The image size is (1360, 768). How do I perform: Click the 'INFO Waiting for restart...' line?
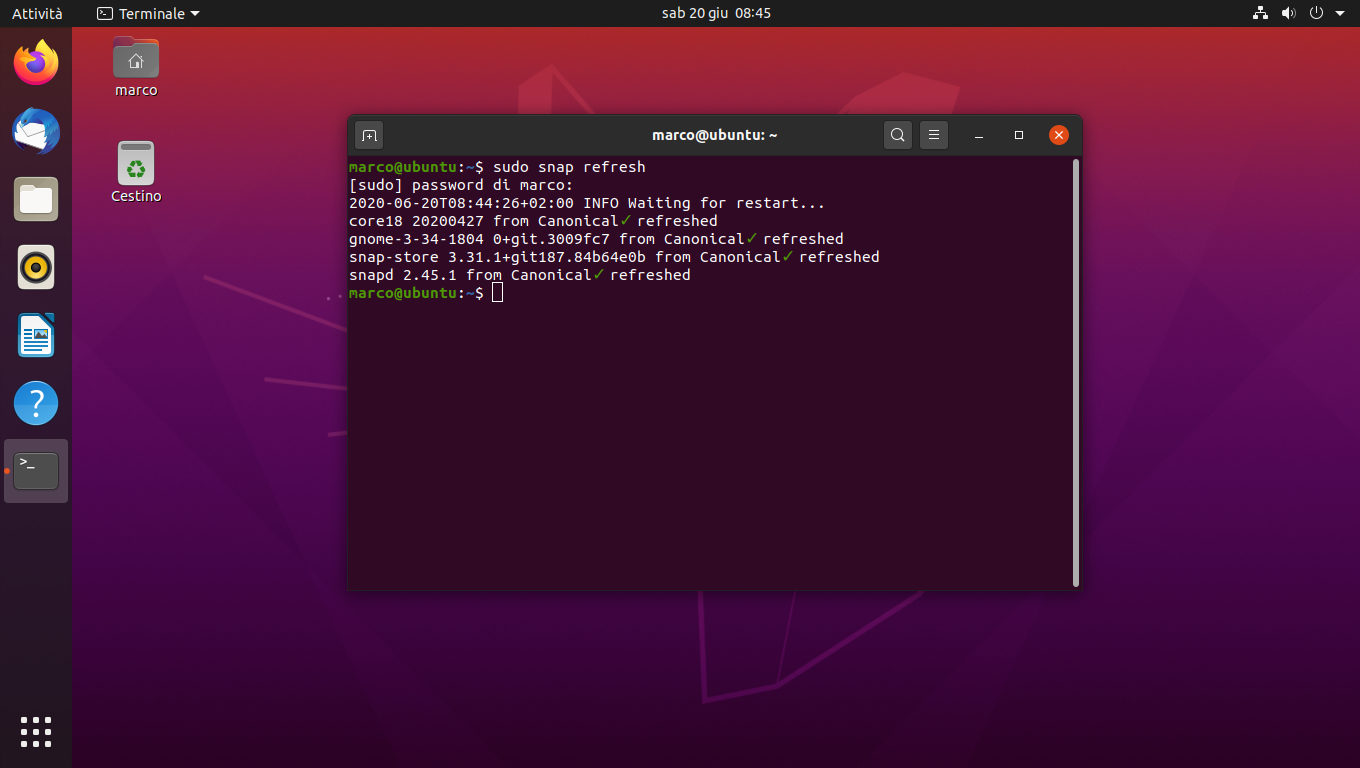click(587, 203)
